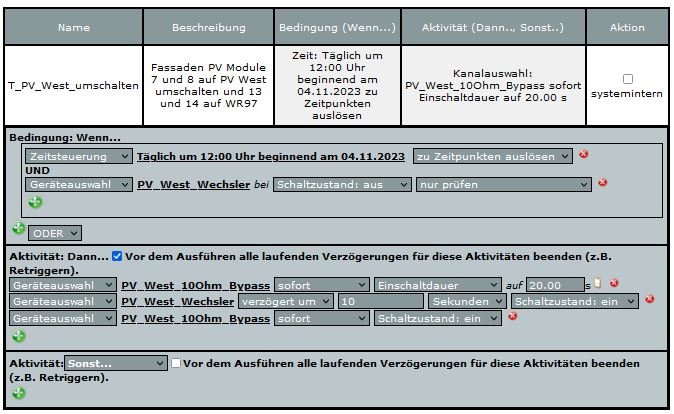
Task: Remove the PV_West_Wechsler condition with red X
Action: (x=602, y=183)
